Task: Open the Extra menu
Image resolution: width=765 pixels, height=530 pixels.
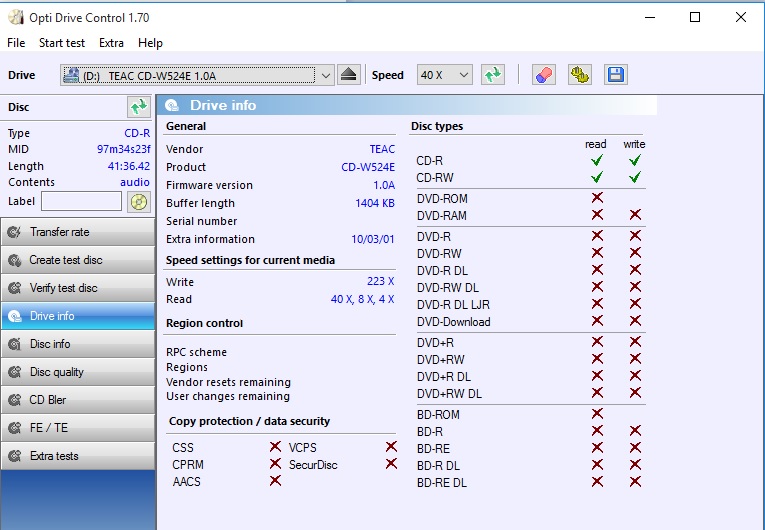Action: (111, 43)
